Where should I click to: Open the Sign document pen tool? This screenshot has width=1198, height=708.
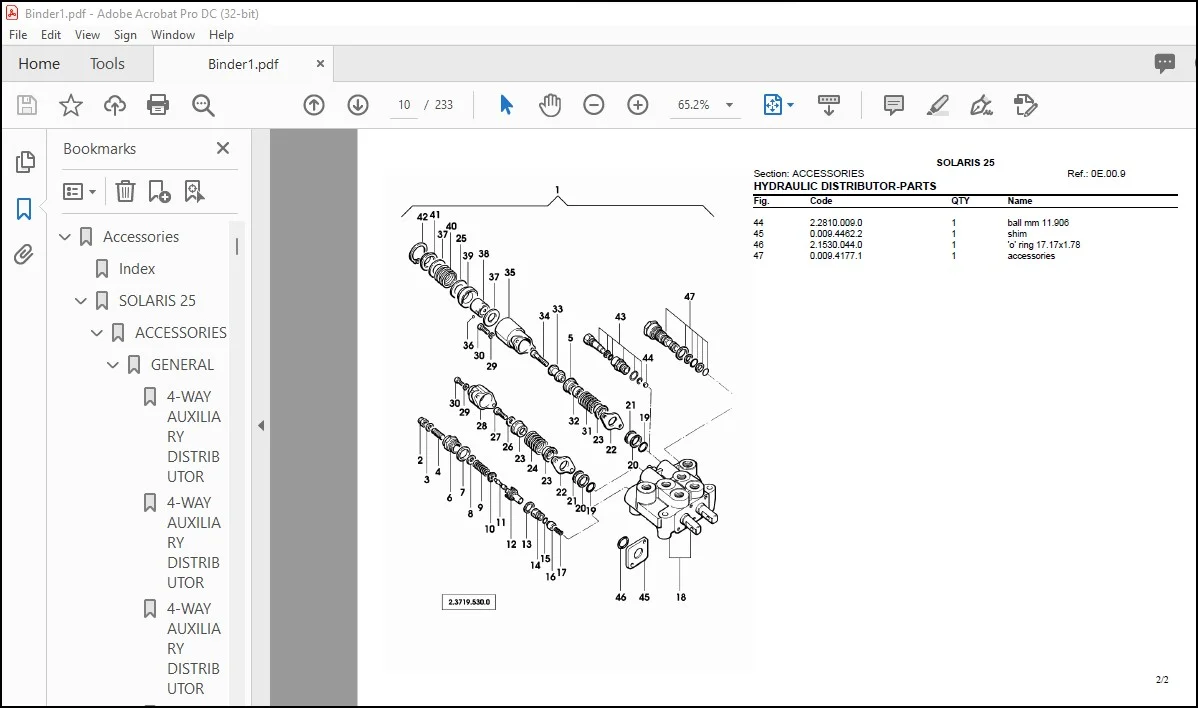click(x=981, y=105)
